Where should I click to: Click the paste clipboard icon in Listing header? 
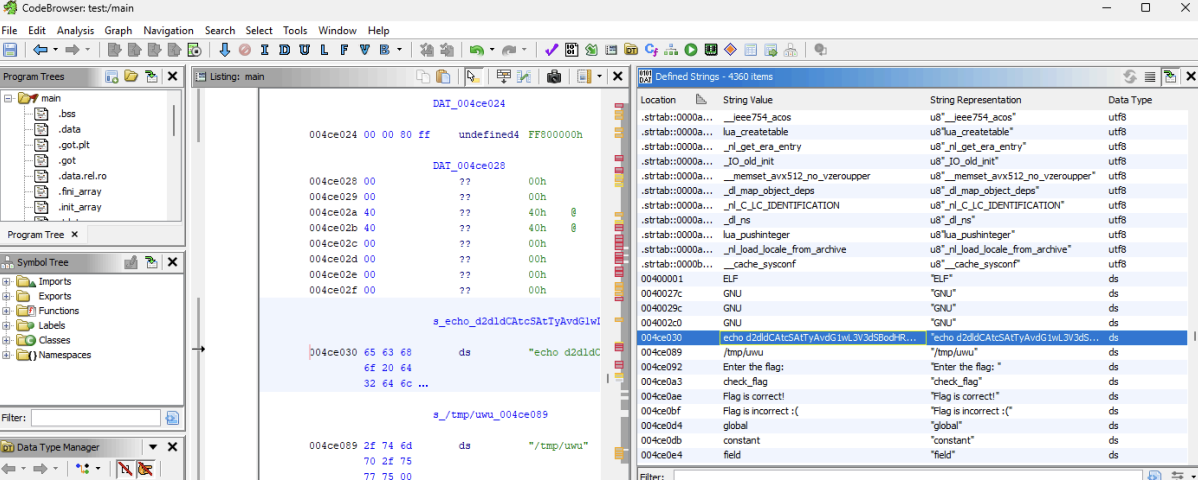point(442,76)
